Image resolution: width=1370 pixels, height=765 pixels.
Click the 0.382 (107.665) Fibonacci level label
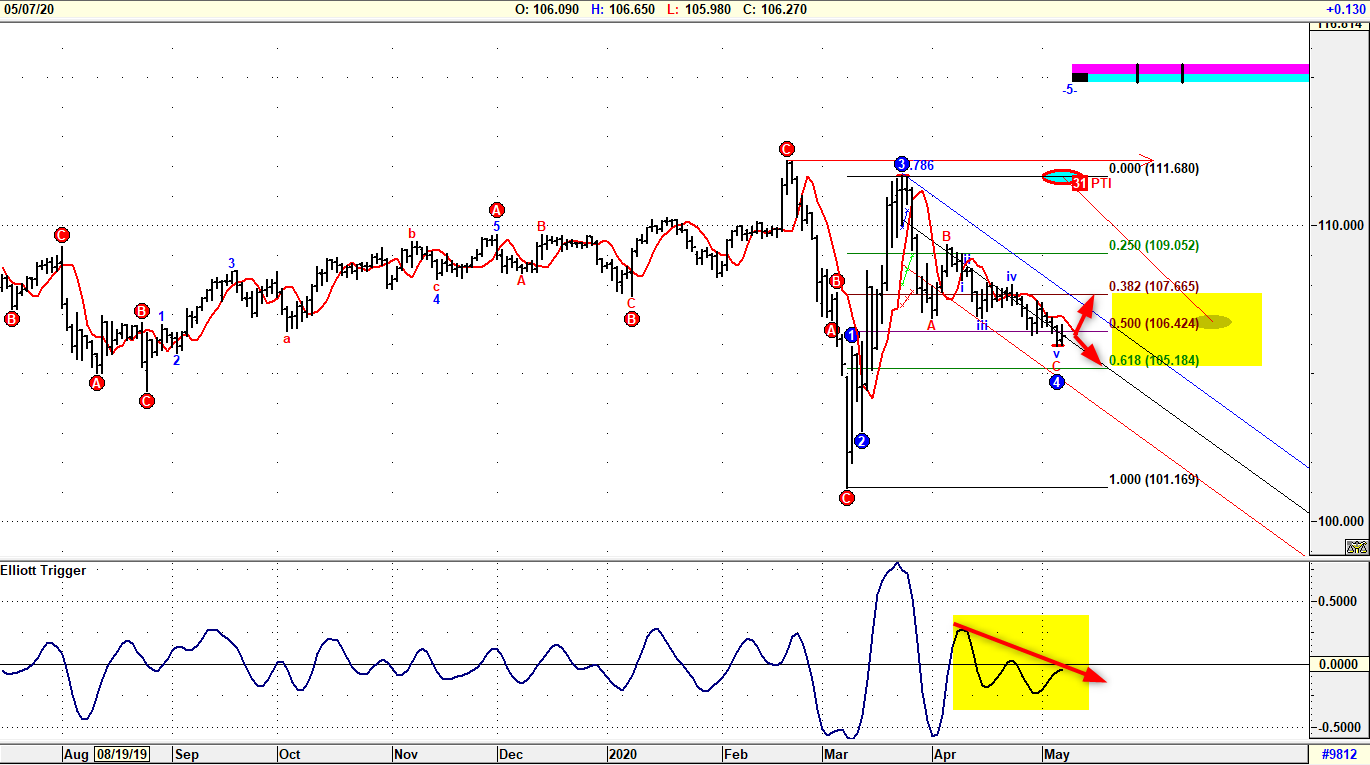1154,287
